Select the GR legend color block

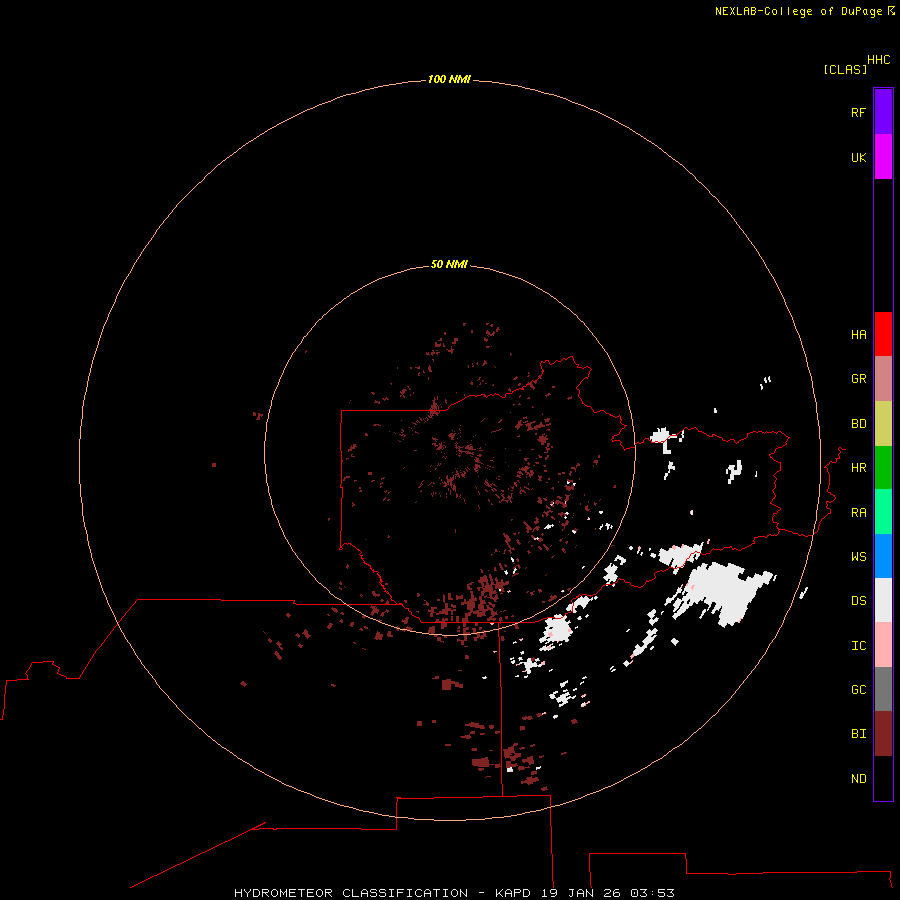coord(883,379)
